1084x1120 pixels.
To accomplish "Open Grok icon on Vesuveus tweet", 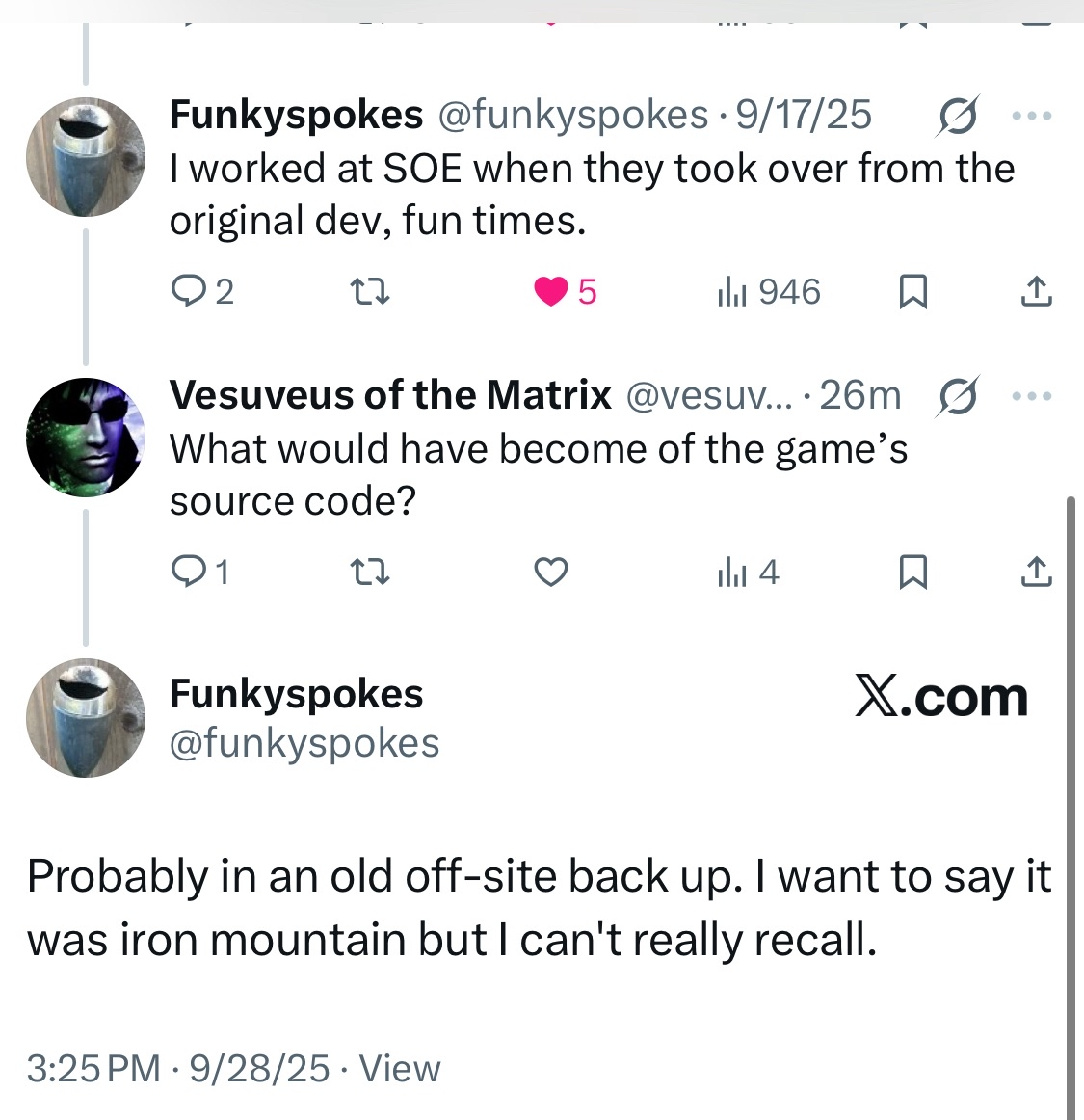I will tap(958, 396).
